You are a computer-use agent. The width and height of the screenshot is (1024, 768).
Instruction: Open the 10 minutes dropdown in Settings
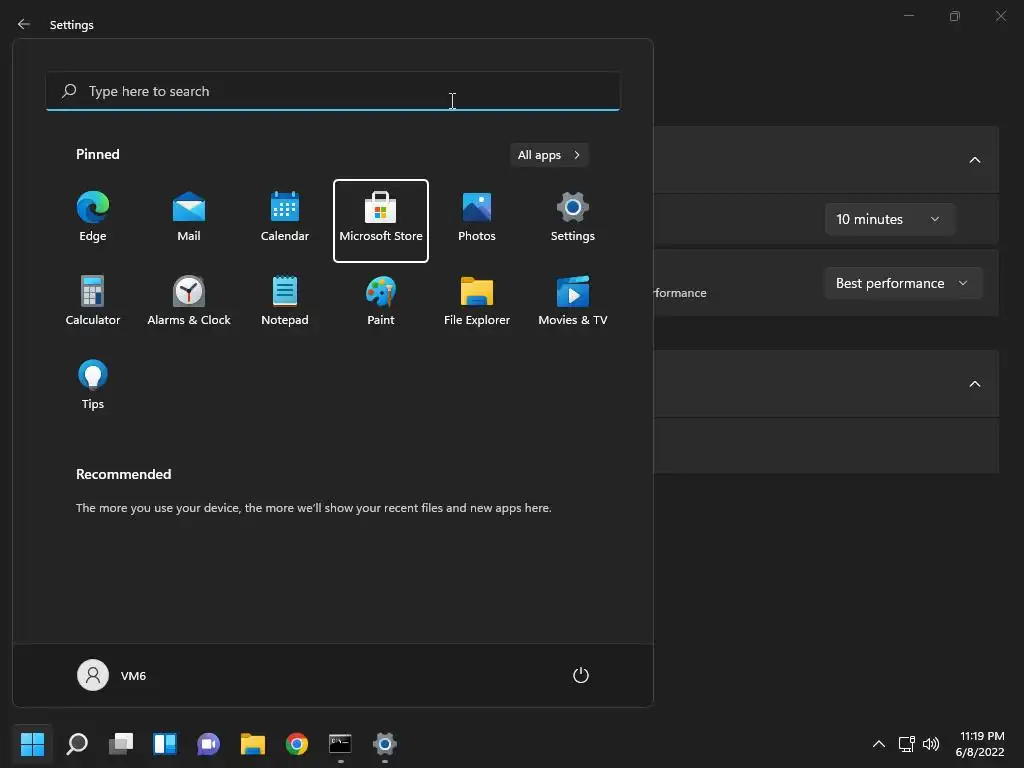point(889,219)
